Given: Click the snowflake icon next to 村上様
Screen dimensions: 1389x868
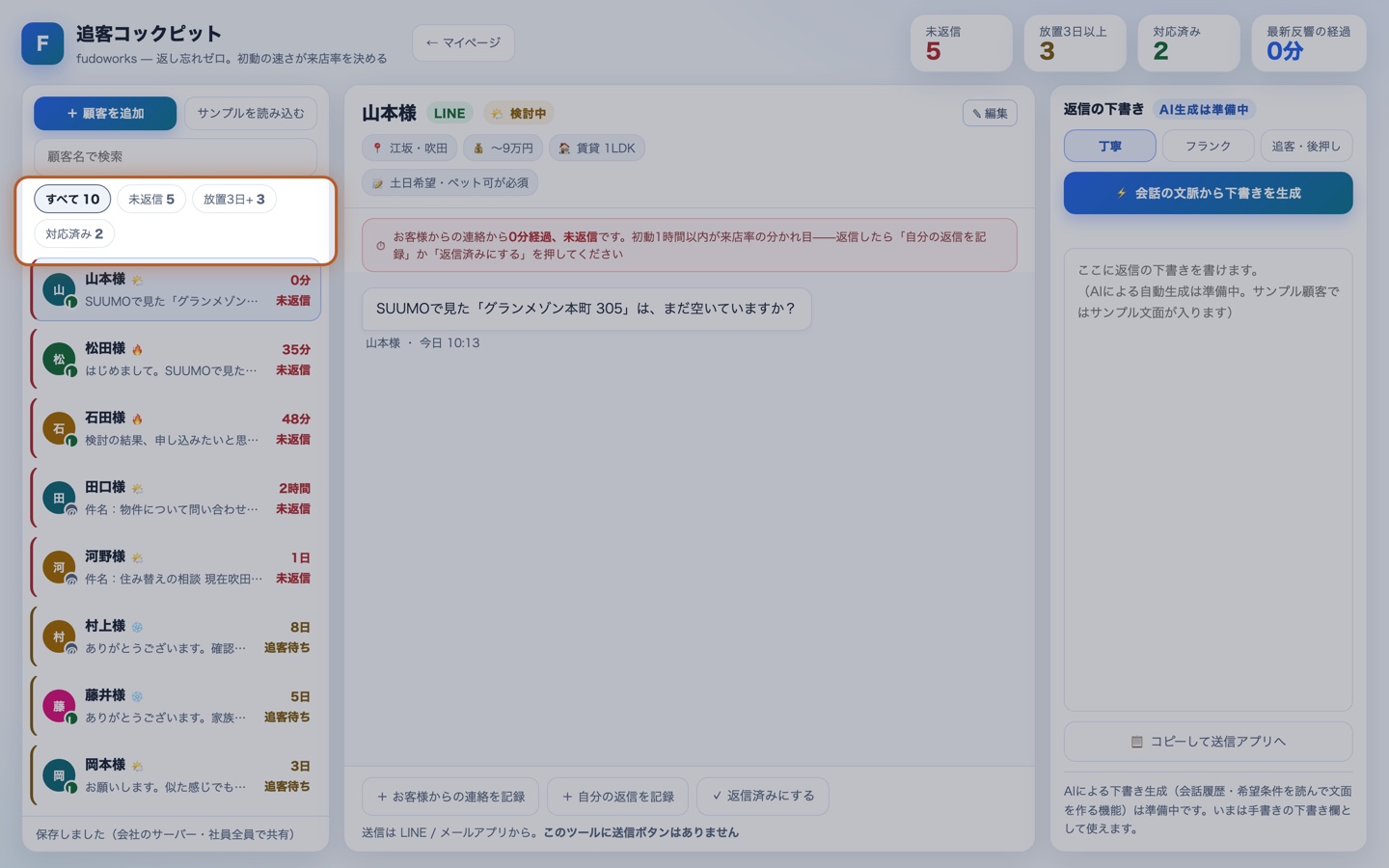Looking at the screenshot, I should tap(137, 627).
